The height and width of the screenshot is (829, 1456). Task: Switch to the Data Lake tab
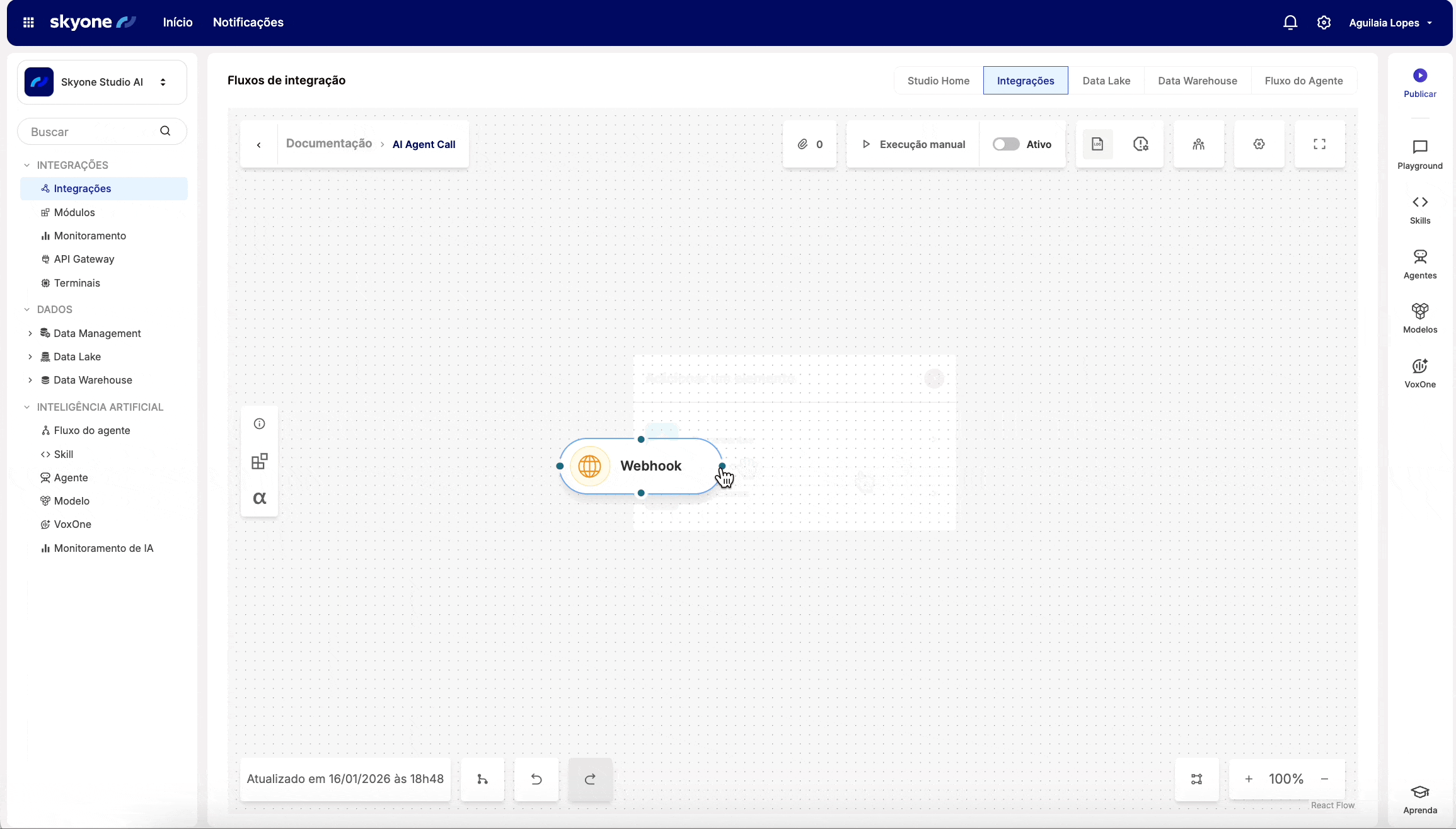[1106, 81]
